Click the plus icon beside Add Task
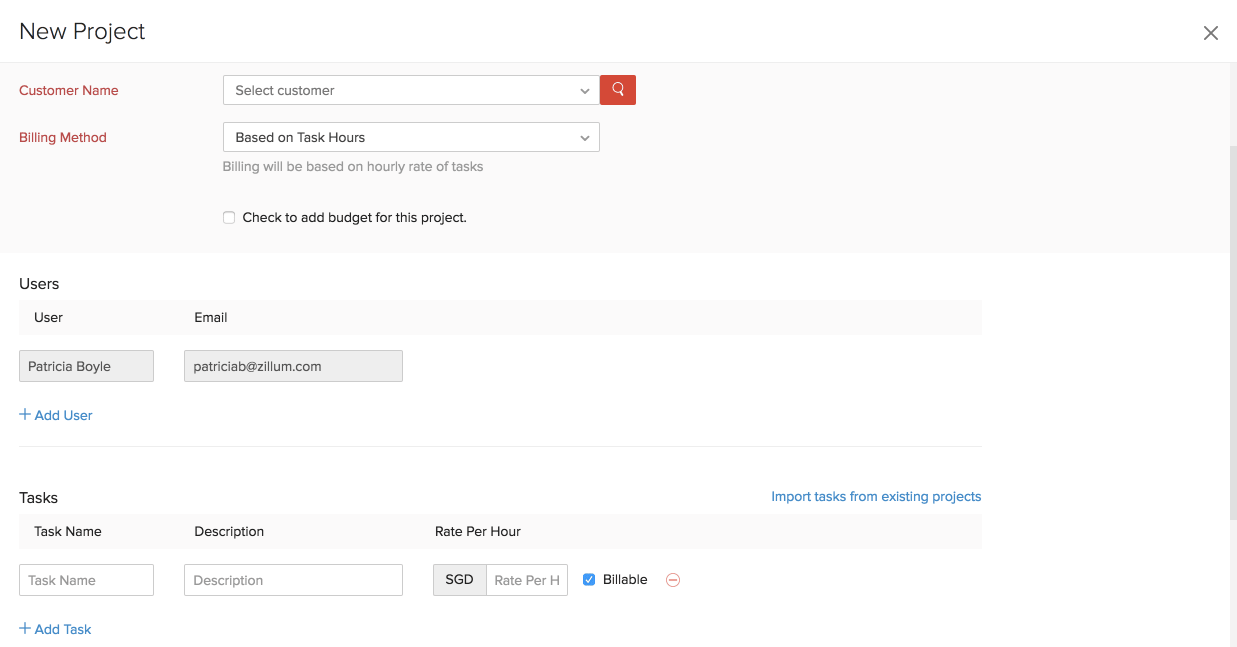Image resolution: width=1237 pixels, height=647 pixels. (25, 629)
